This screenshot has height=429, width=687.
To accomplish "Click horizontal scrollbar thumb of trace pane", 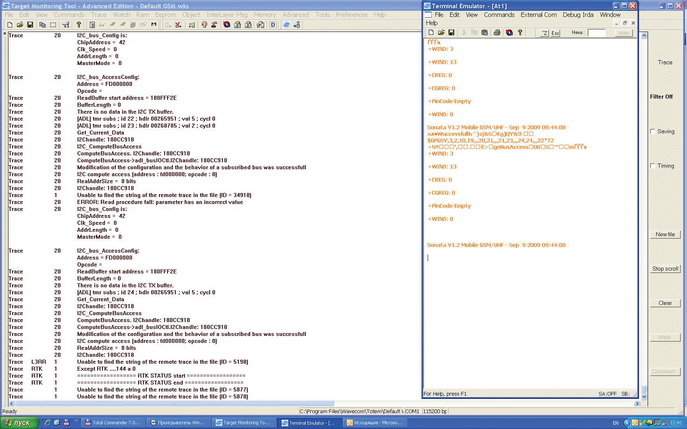I will 174,404.
